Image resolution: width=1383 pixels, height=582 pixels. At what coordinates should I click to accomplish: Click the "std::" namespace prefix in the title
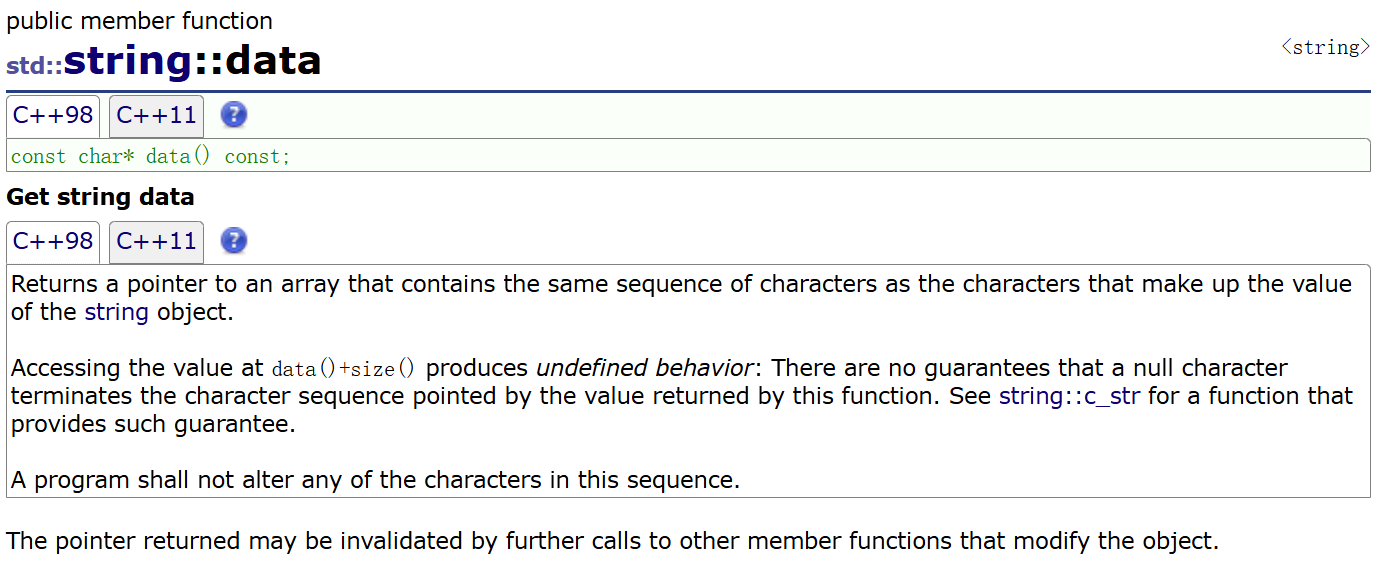point(34,66)
